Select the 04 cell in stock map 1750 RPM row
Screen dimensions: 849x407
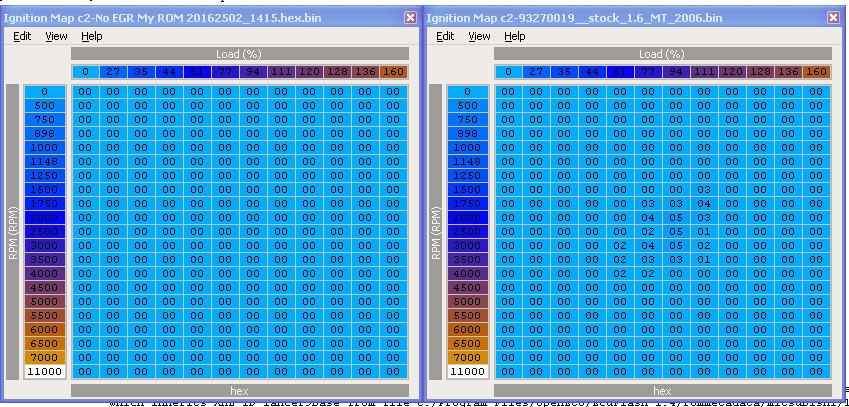click(x=704, y=204)
